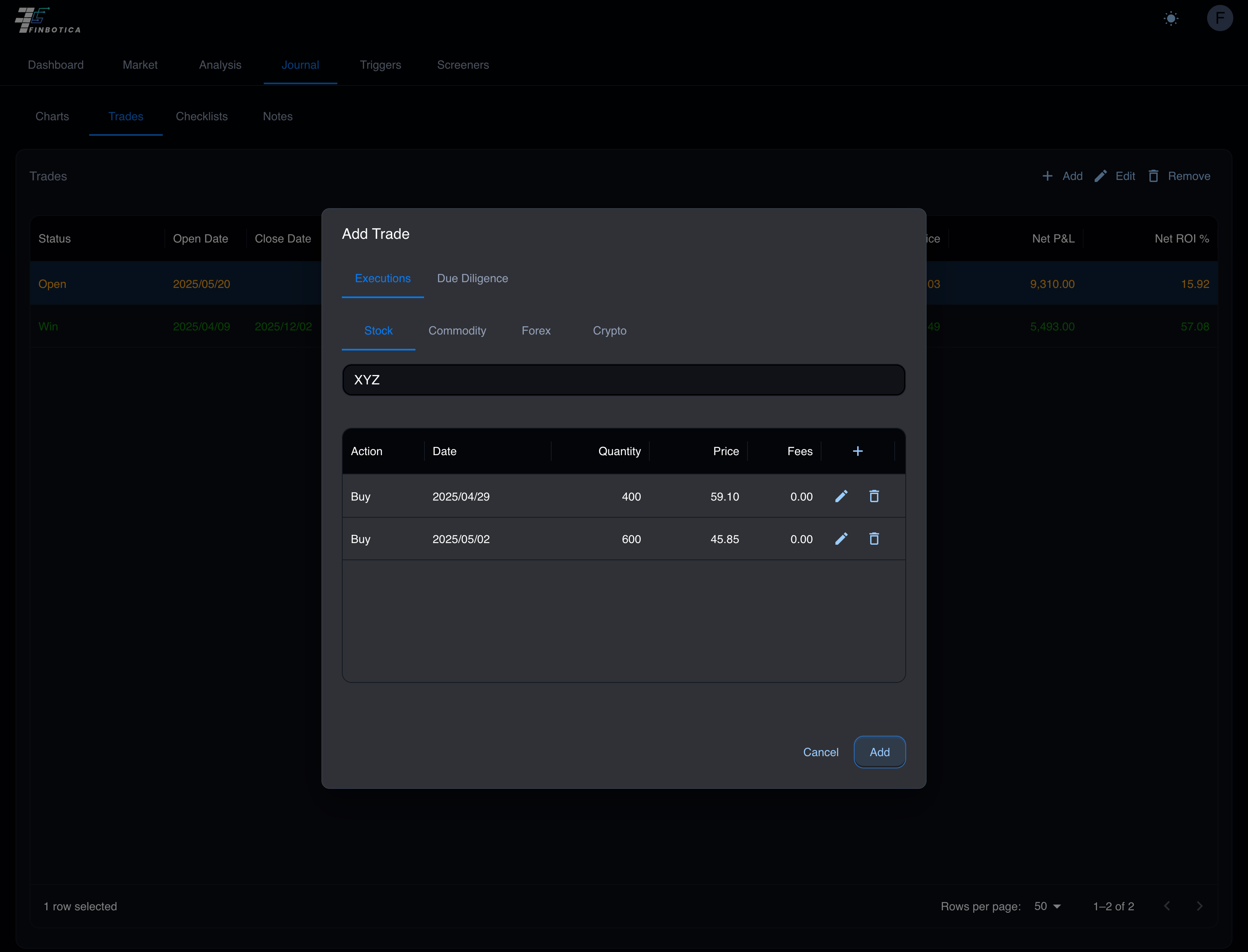
Task: Delete the 2025/04/29 Buy execution
Action: (x=874, y=496)
